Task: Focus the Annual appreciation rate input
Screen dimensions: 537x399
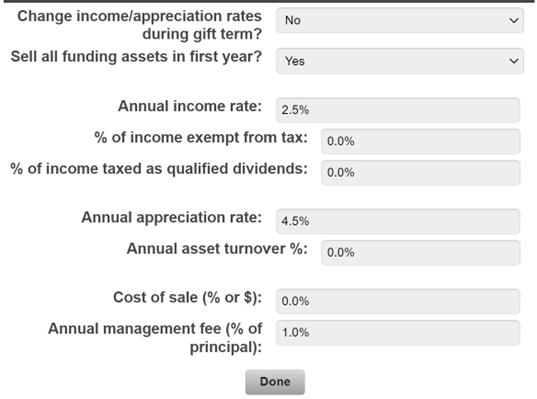Action: (398, 221)
